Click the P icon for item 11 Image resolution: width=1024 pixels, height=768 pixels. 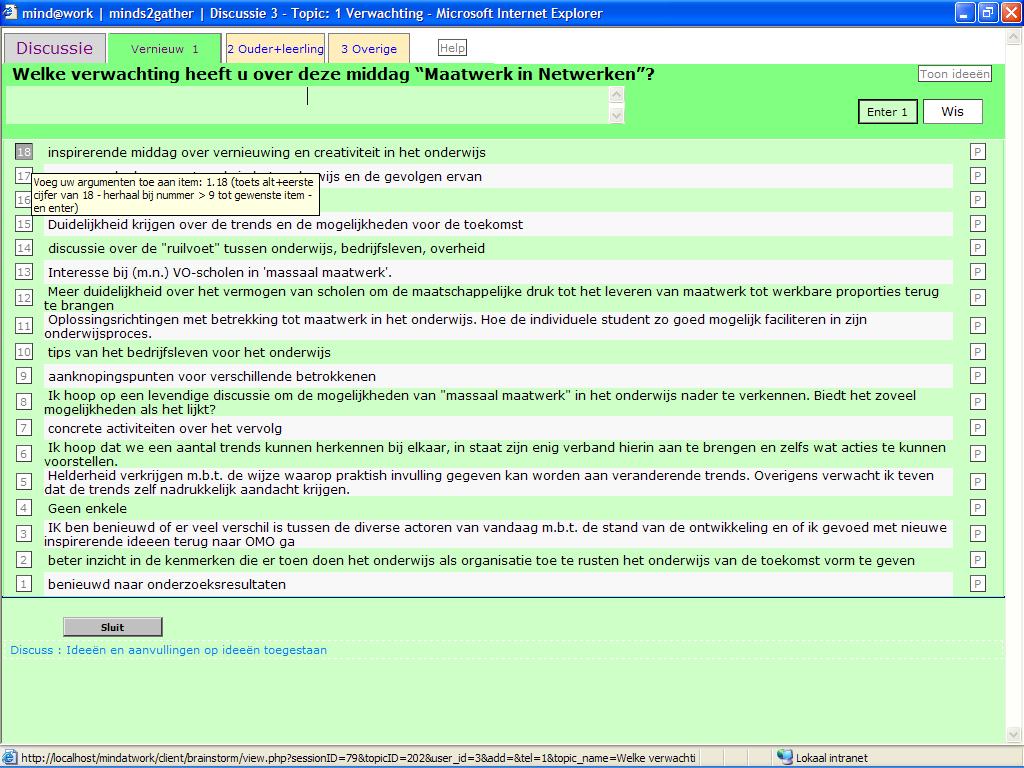(978, 326)
